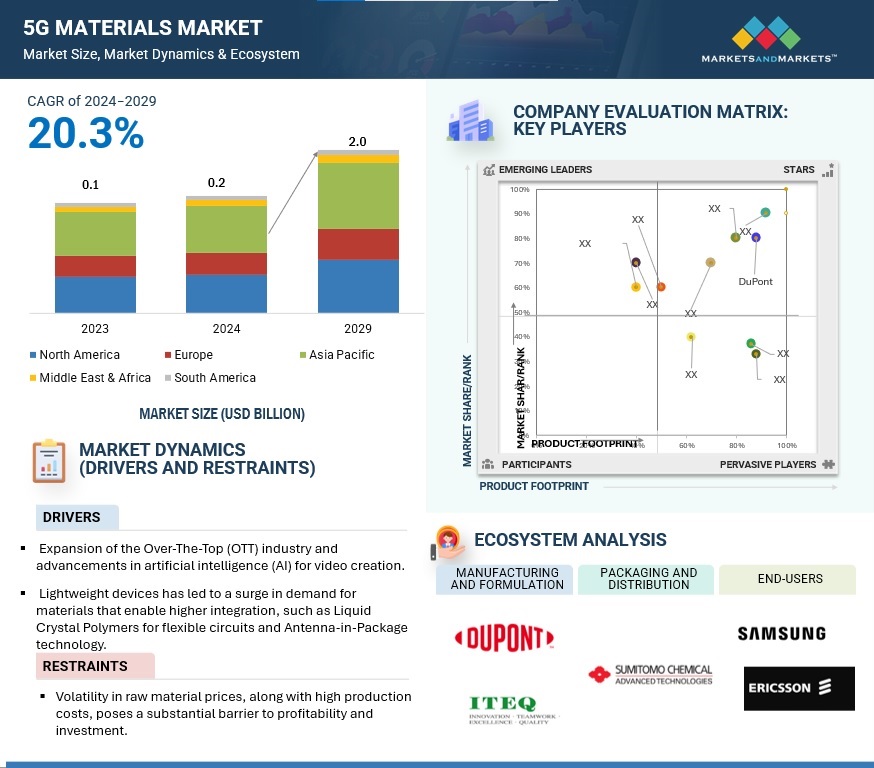
Task: Click the Stars quadrant icon
Action: point(827,170)
